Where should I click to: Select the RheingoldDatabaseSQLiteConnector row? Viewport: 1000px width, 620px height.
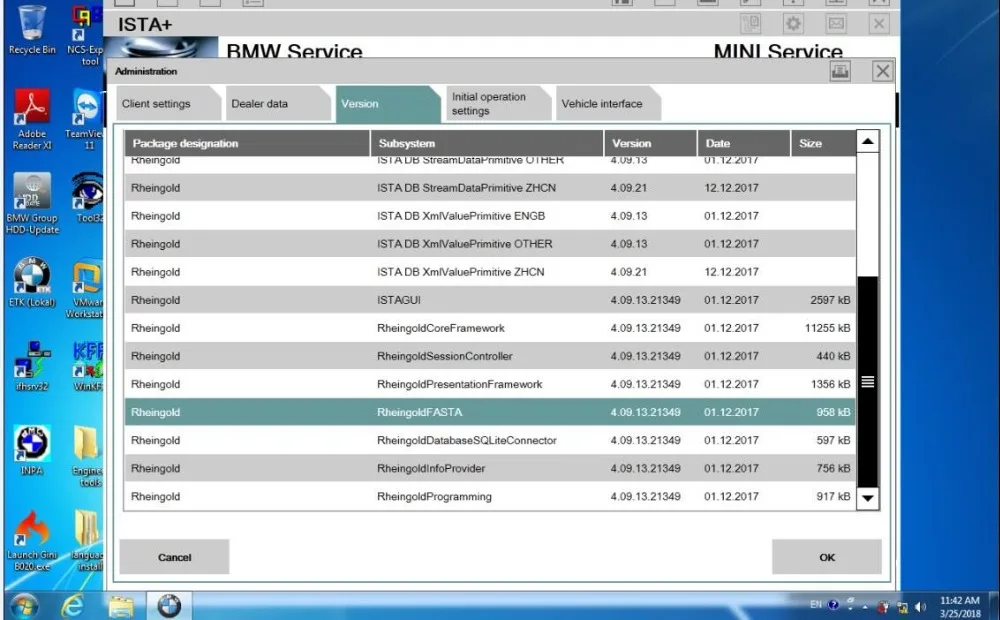click(x=490, y=440)
